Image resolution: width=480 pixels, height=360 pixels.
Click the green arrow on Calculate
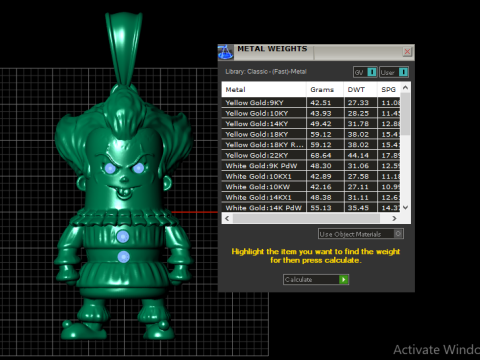tap(344, 279)
